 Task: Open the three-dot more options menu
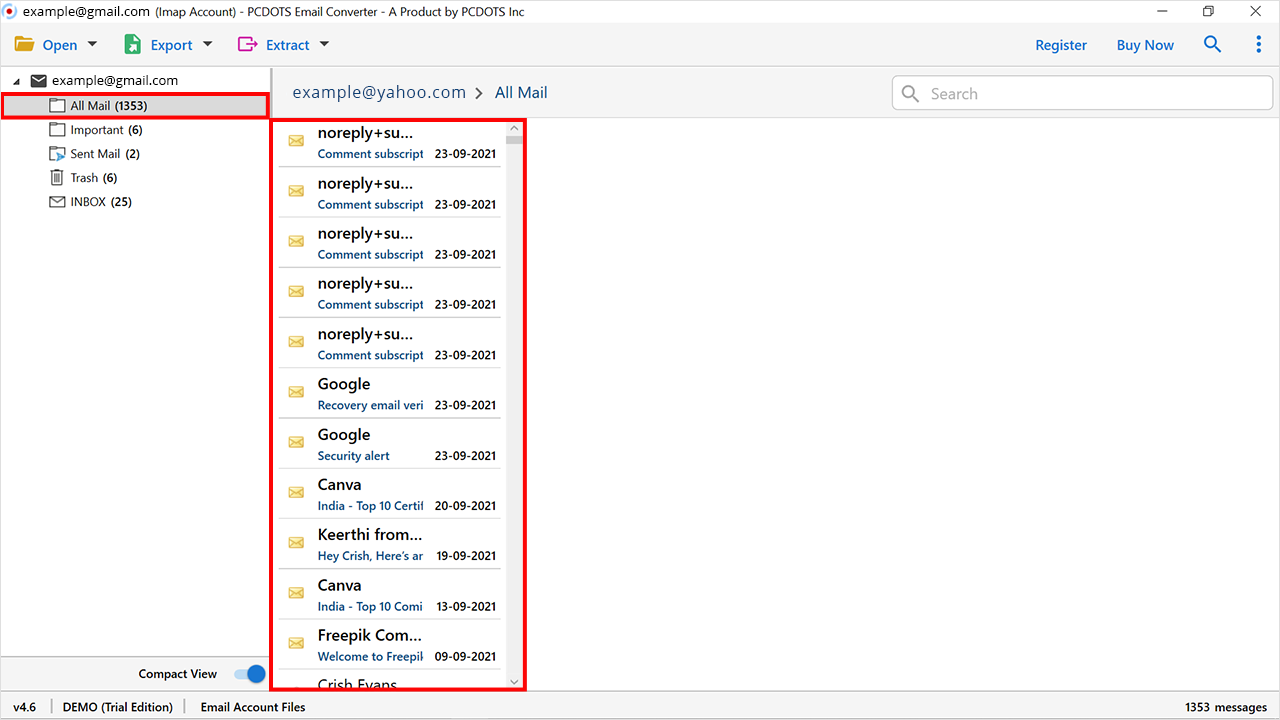pyautogui.click(x=1259, y=44)
